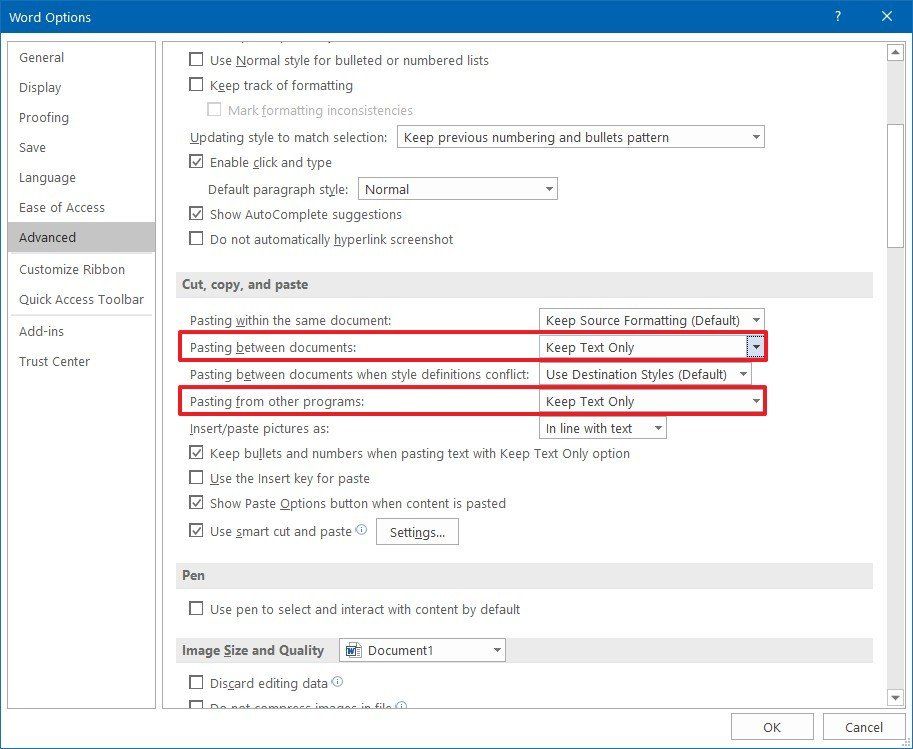Disable Show AutoComplete suggestions
This screenshot has width=913, height=749.
(196, 214)
